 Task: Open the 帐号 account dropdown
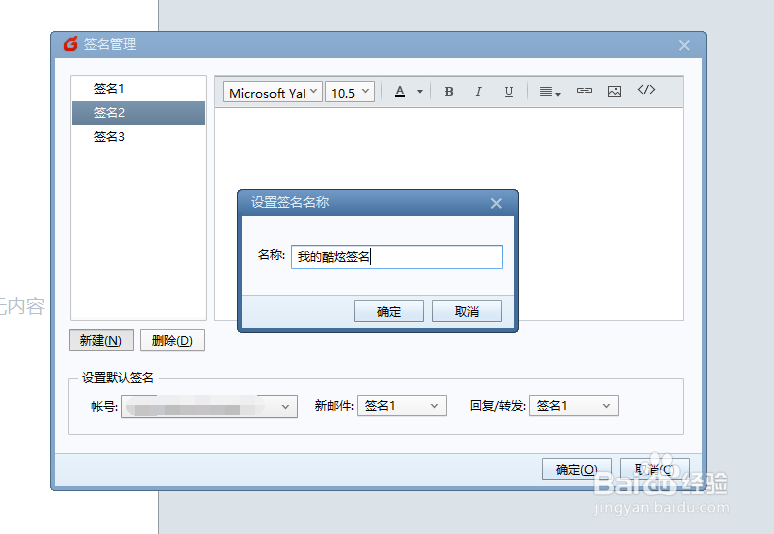[x=209, y=407]
